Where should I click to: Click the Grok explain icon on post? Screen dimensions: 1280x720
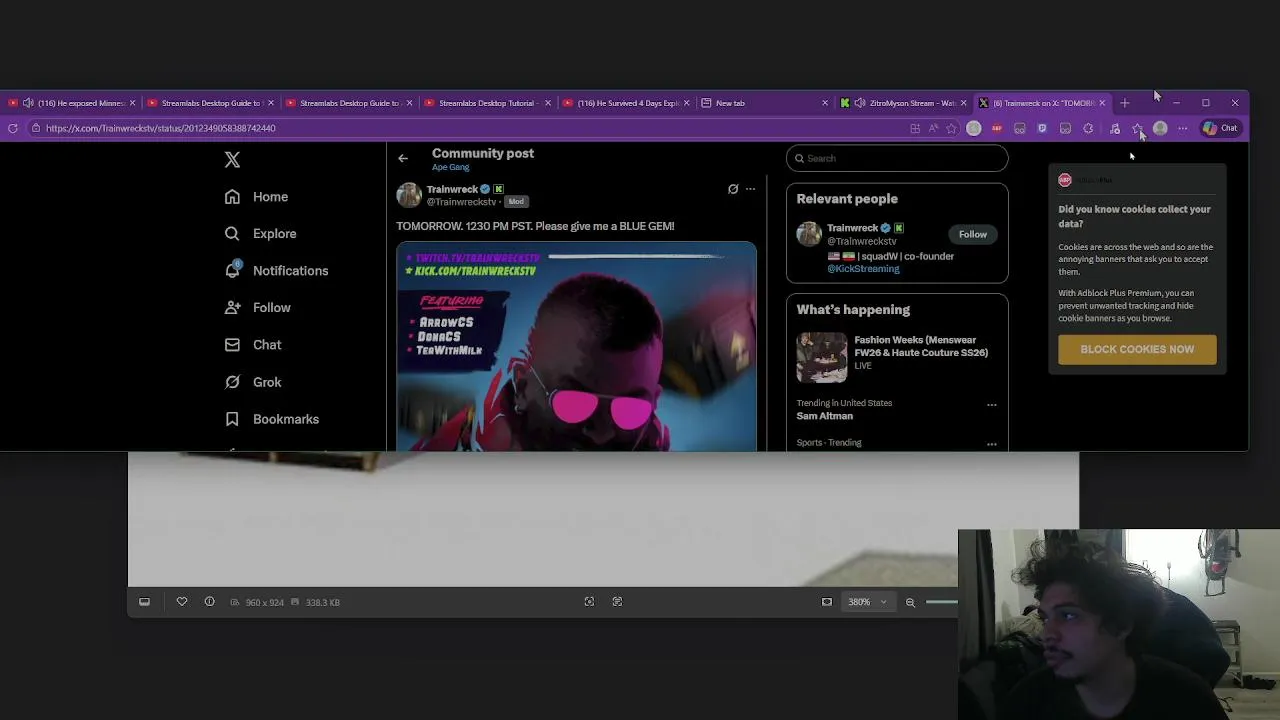733,189
